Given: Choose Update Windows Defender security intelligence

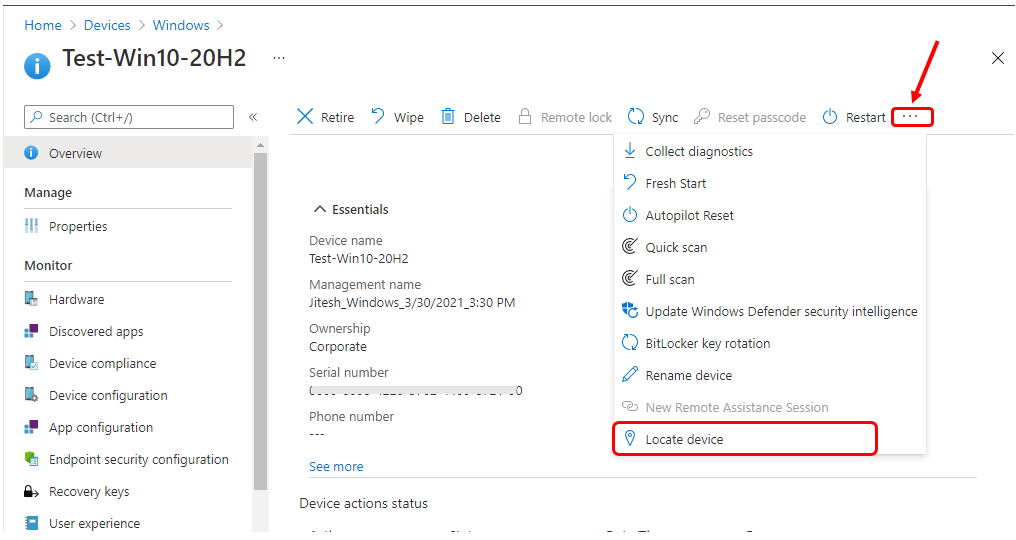Looking at the screenshot, I should tap(770, 311).
